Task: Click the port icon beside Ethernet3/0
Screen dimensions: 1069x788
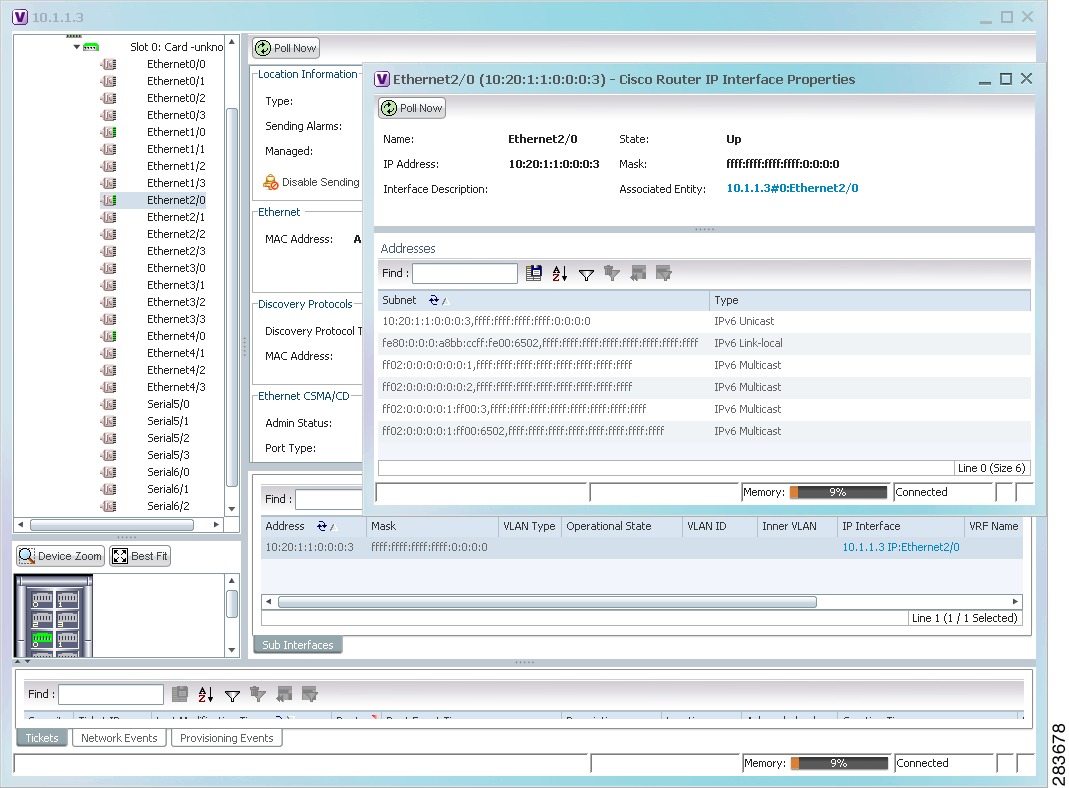Action: click(108, 268)
